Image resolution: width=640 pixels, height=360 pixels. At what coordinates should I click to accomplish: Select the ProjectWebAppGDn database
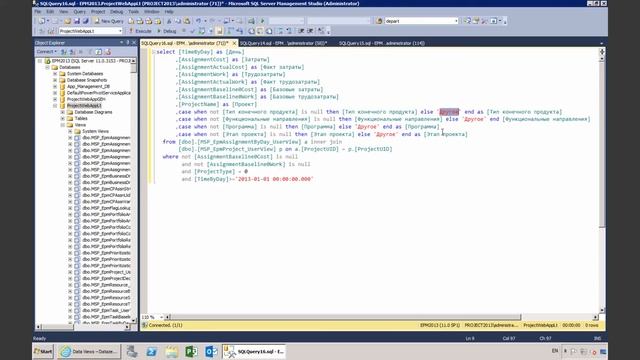tap(86, 99)
